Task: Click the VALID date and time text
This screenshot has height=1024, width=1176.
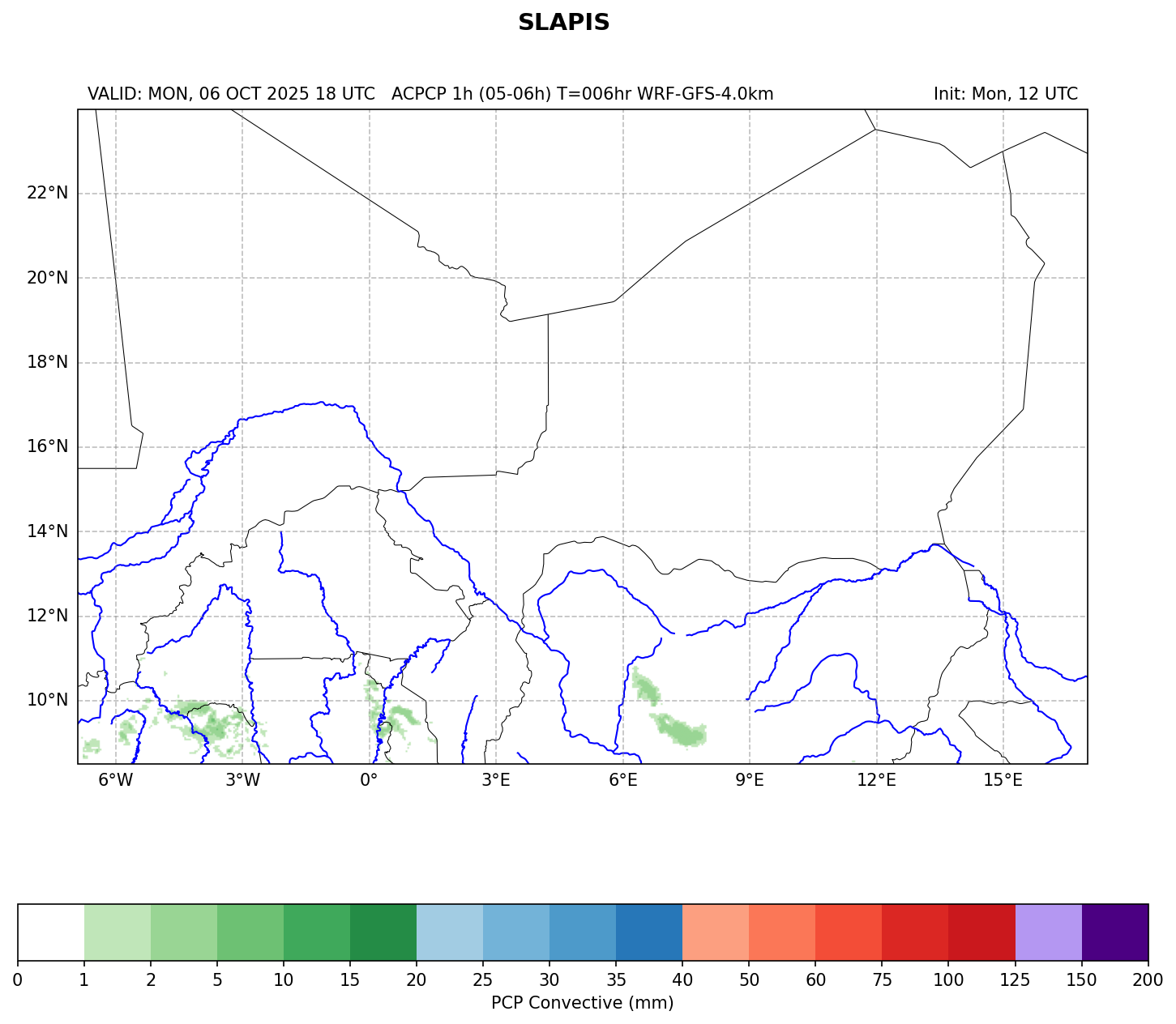Action: (x=231, y=94)
